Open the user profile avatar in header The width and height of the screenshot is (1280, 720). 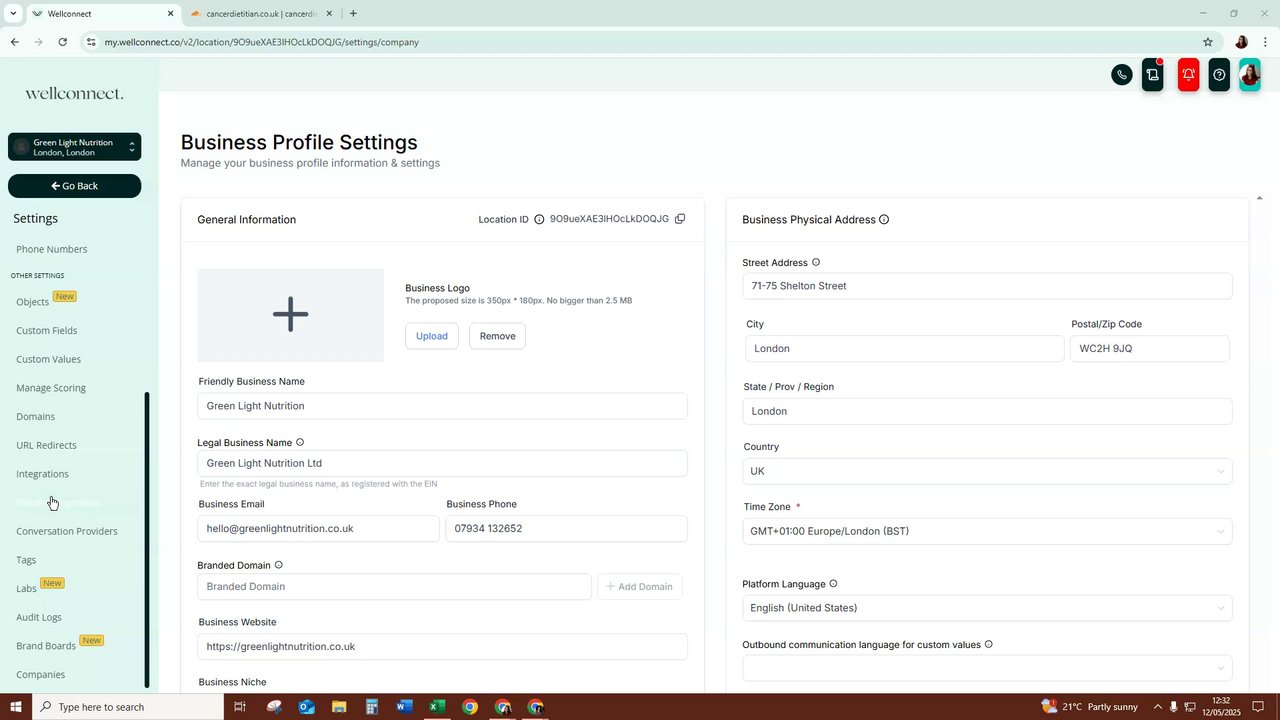[x=1250, y=75]
